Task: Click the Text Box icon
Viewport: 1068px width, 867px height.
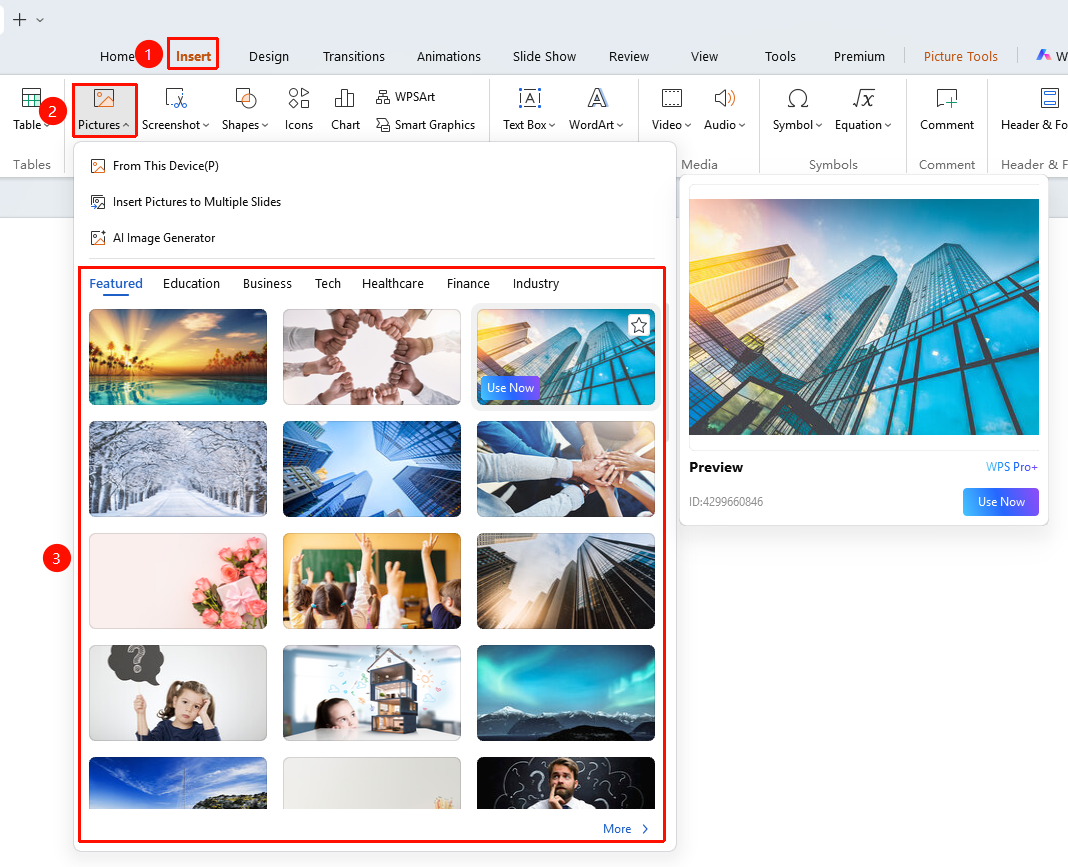Action: [529, 99]
